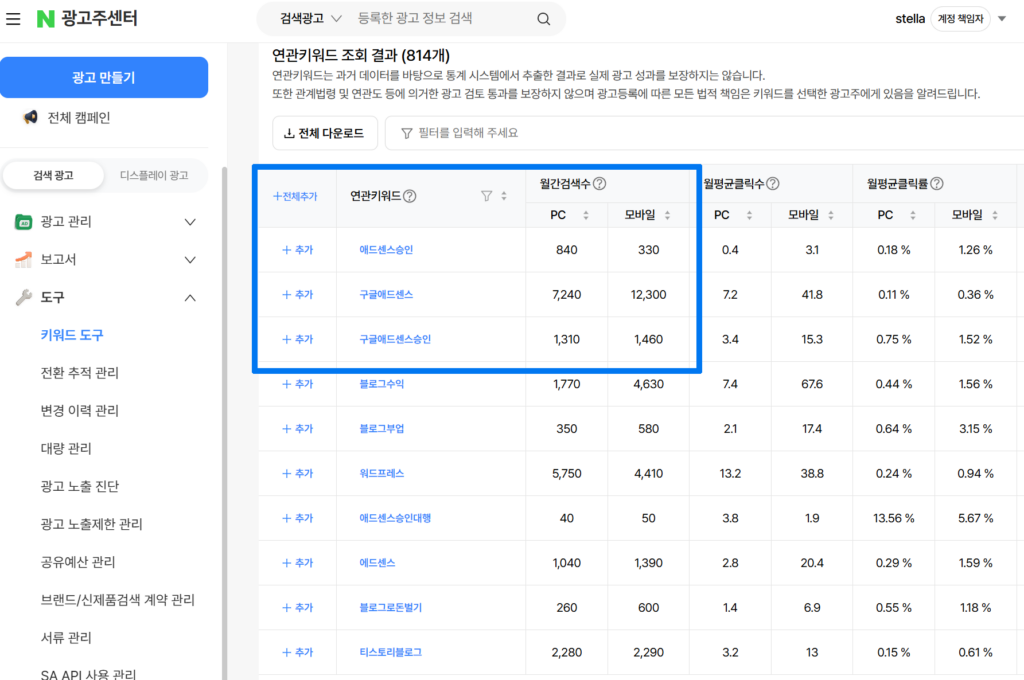Click the help icon beside 월평균클릭수
This screenshot has width=1024, height=680.
click(x=773, y=184)
